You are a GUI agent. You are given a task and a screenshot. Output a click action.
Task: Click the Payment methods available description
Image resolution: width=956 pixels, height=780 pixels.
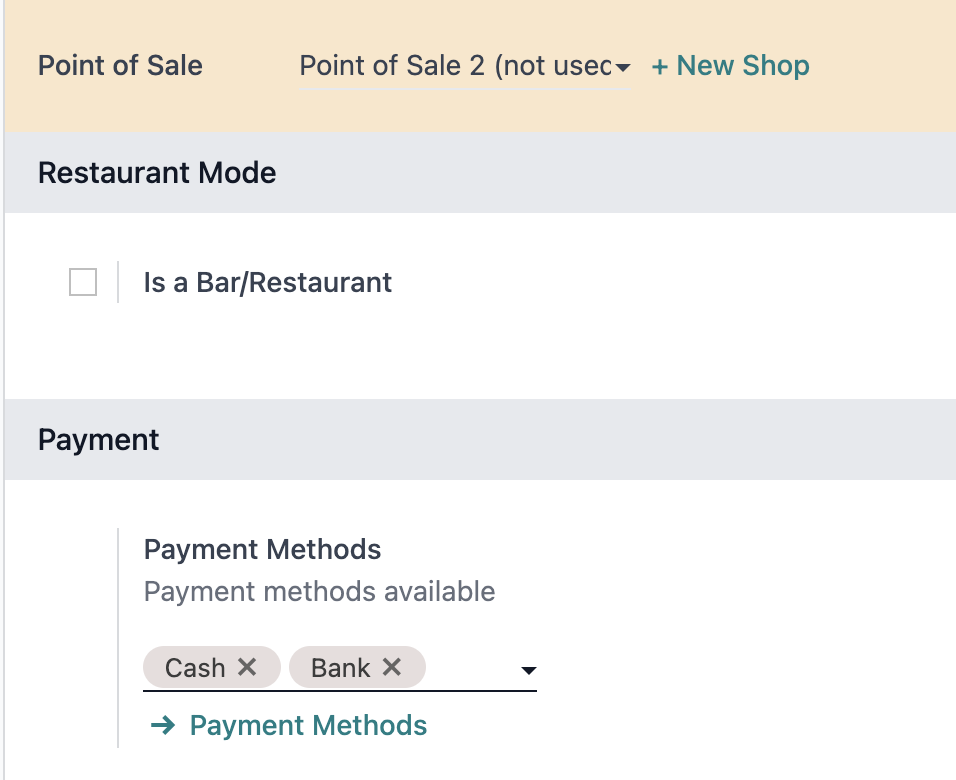[x=319, y=592]
